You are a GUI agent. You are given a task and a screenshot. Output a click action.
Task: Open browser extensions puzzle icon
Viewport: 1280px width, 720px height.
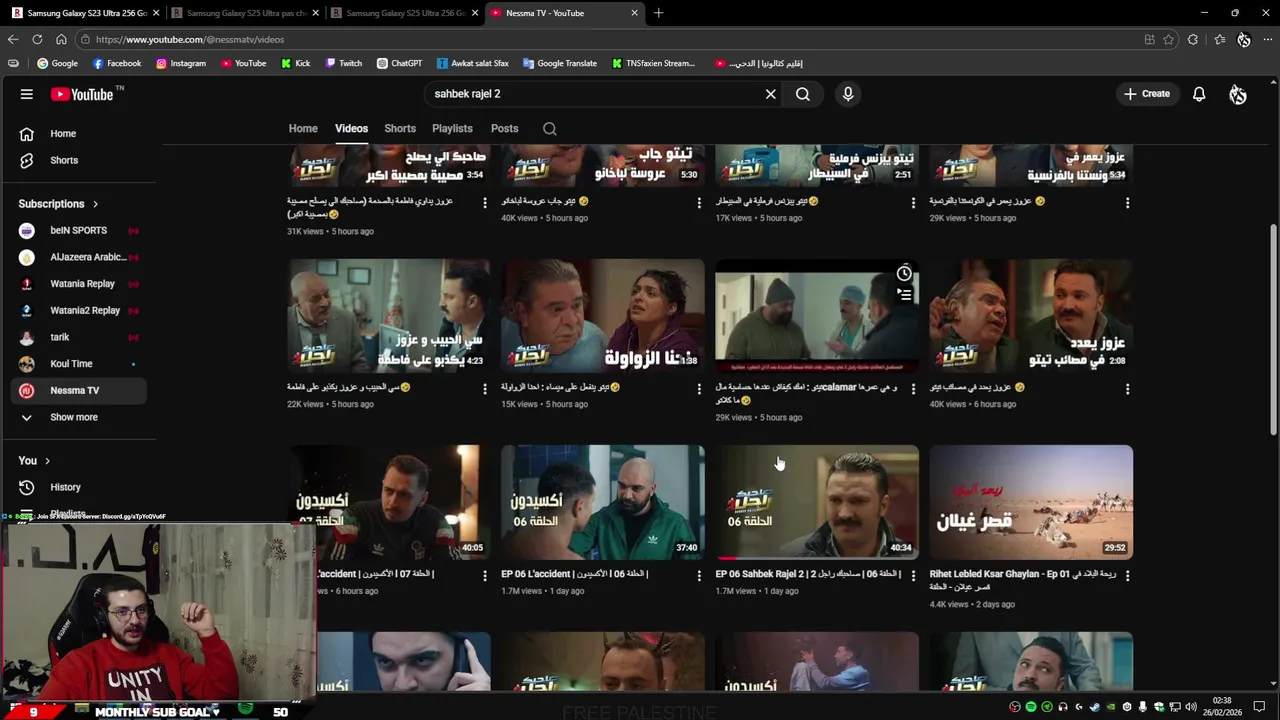pos(1193,39)
